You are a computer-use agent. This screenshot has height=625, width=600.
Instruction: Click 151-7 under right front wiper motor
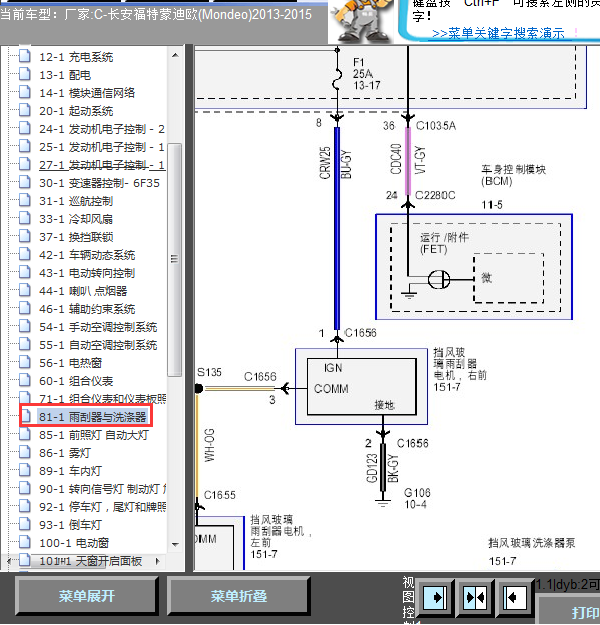click(447, 387)
